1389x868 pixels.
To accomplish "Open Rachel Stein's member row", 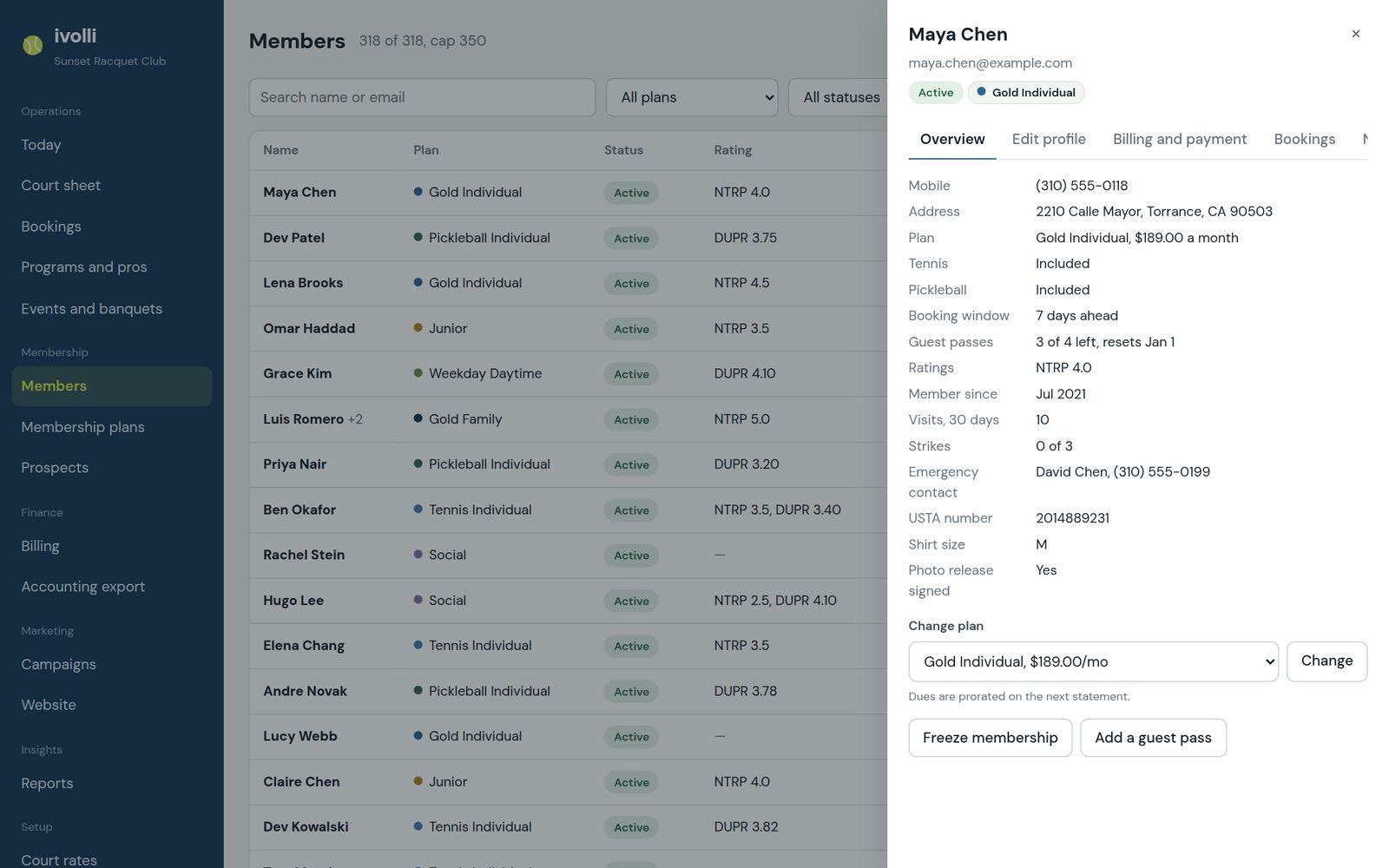I will [569, 556].
